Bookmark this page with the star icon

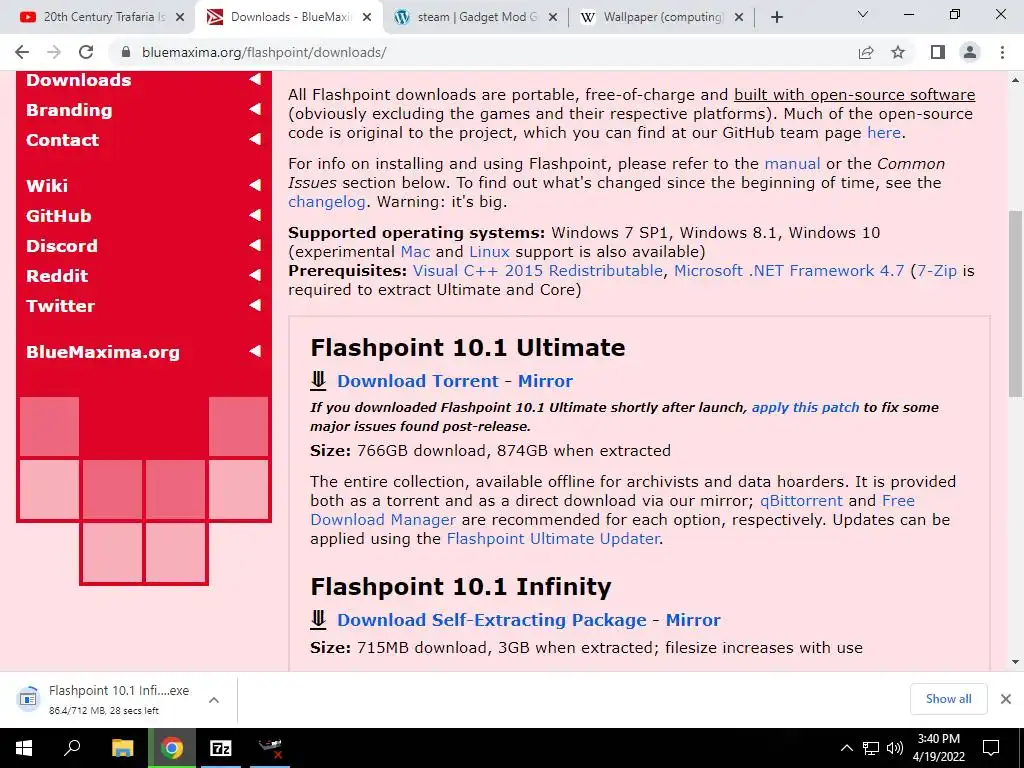click(898, 52)
